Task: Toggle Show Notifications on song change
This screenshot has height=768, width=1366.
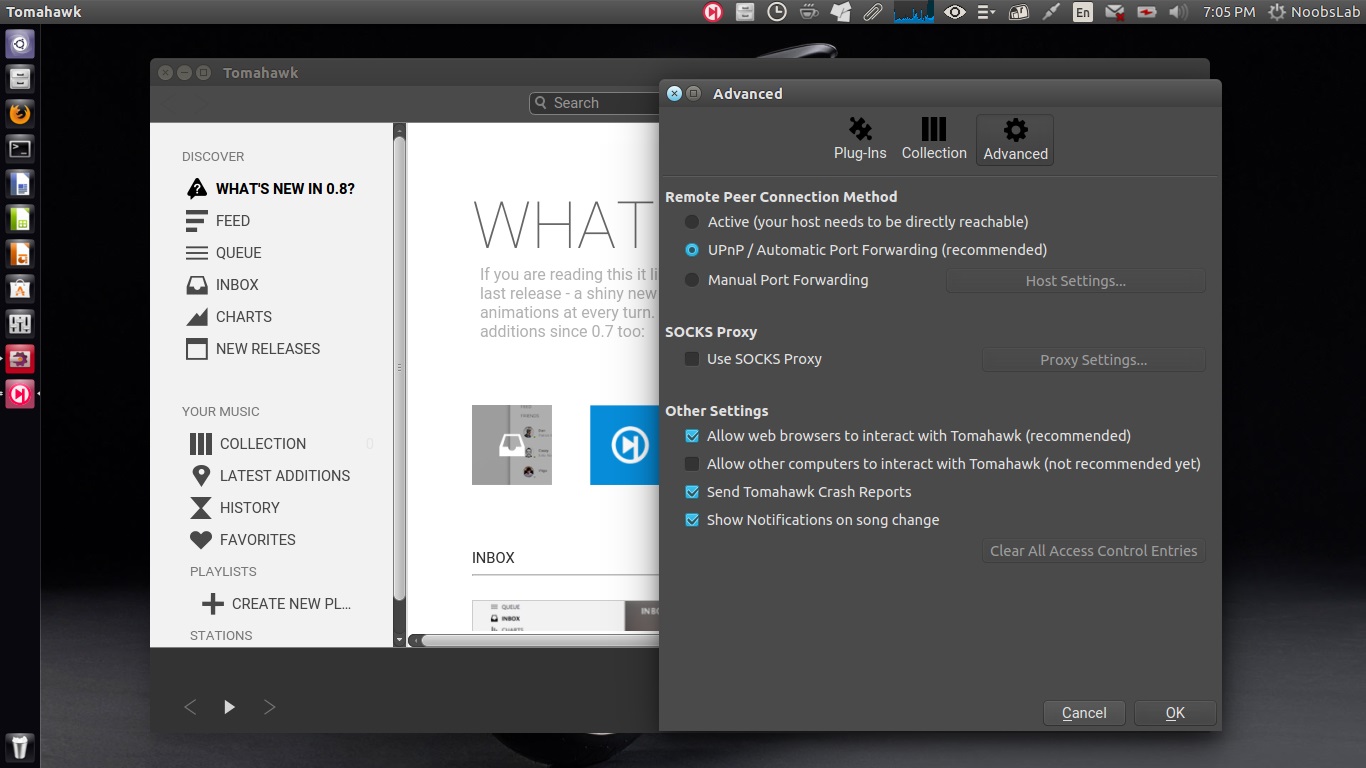Action: (691, 520)
